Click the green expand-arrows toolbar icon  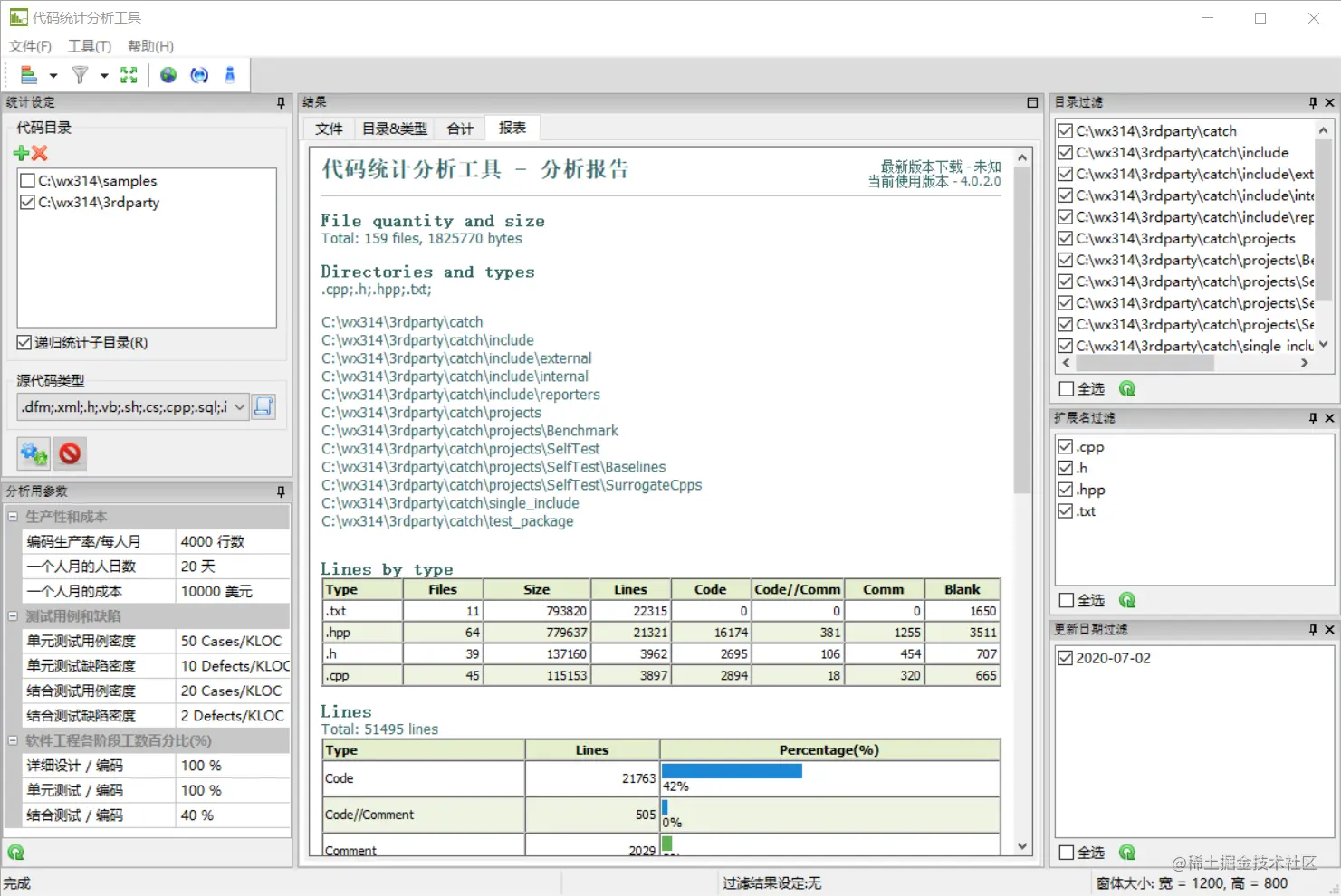[x=129, y=75]
